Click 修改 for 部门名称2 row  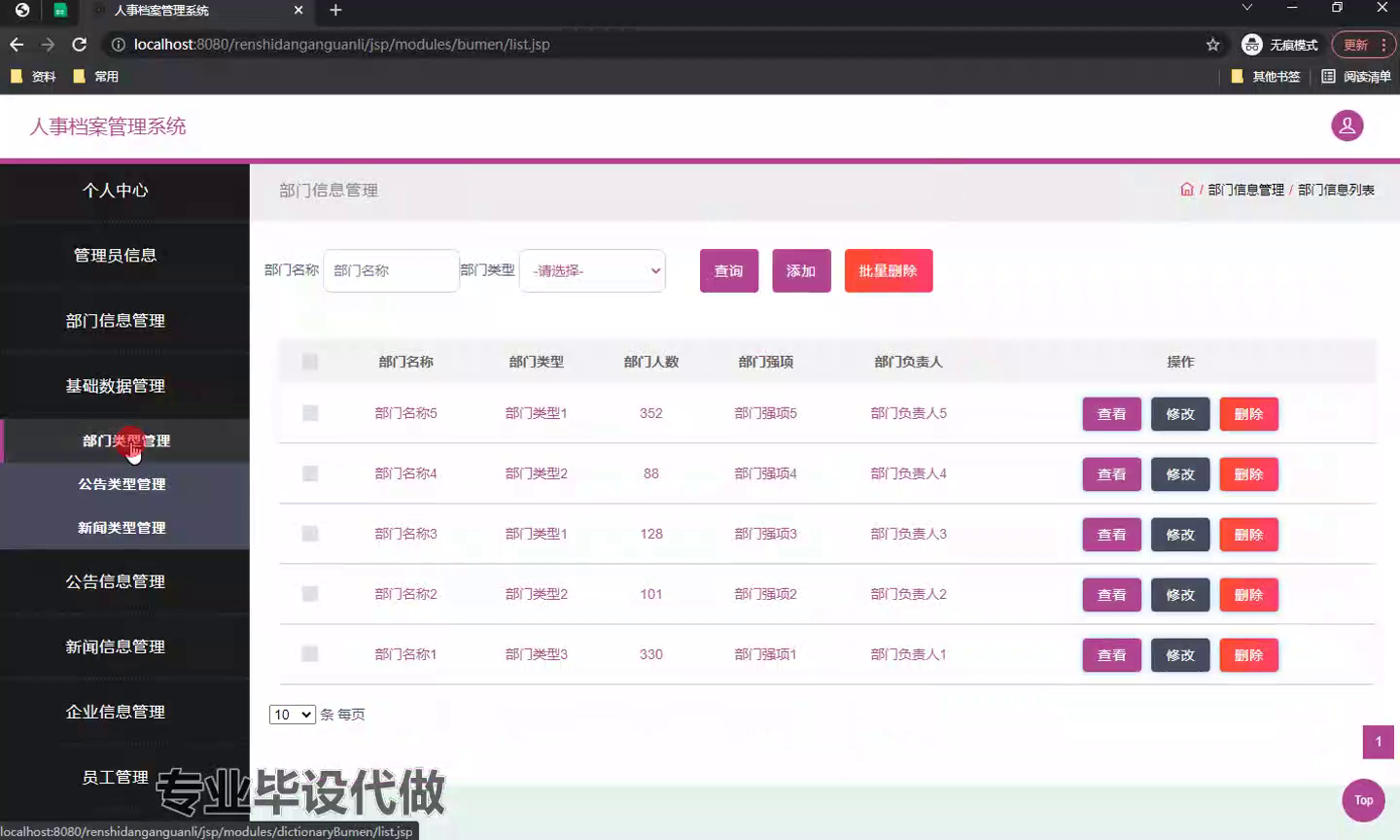tap(1180, 595)
